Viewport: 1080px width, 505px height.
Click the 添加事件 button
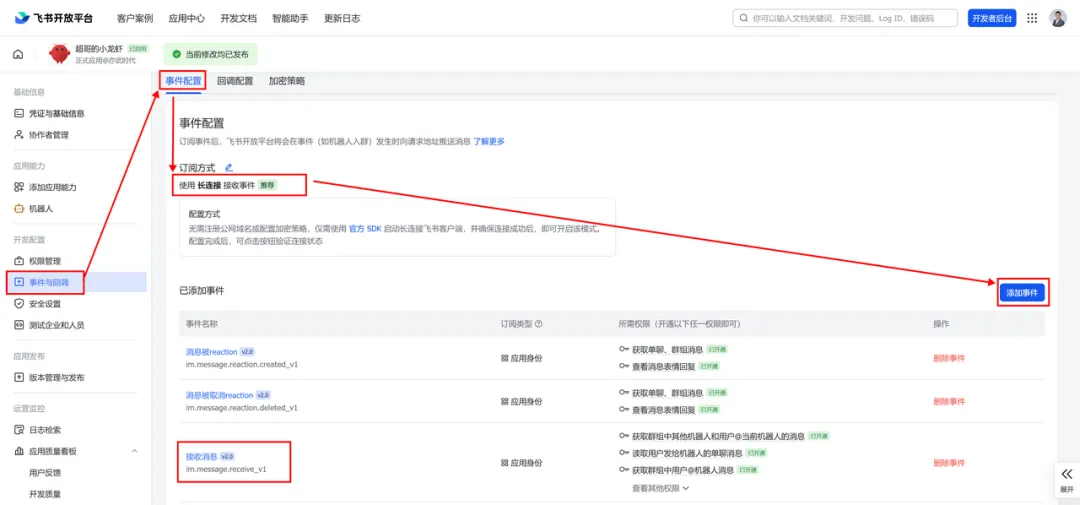pyautogui.click(x=1022, y=293)
